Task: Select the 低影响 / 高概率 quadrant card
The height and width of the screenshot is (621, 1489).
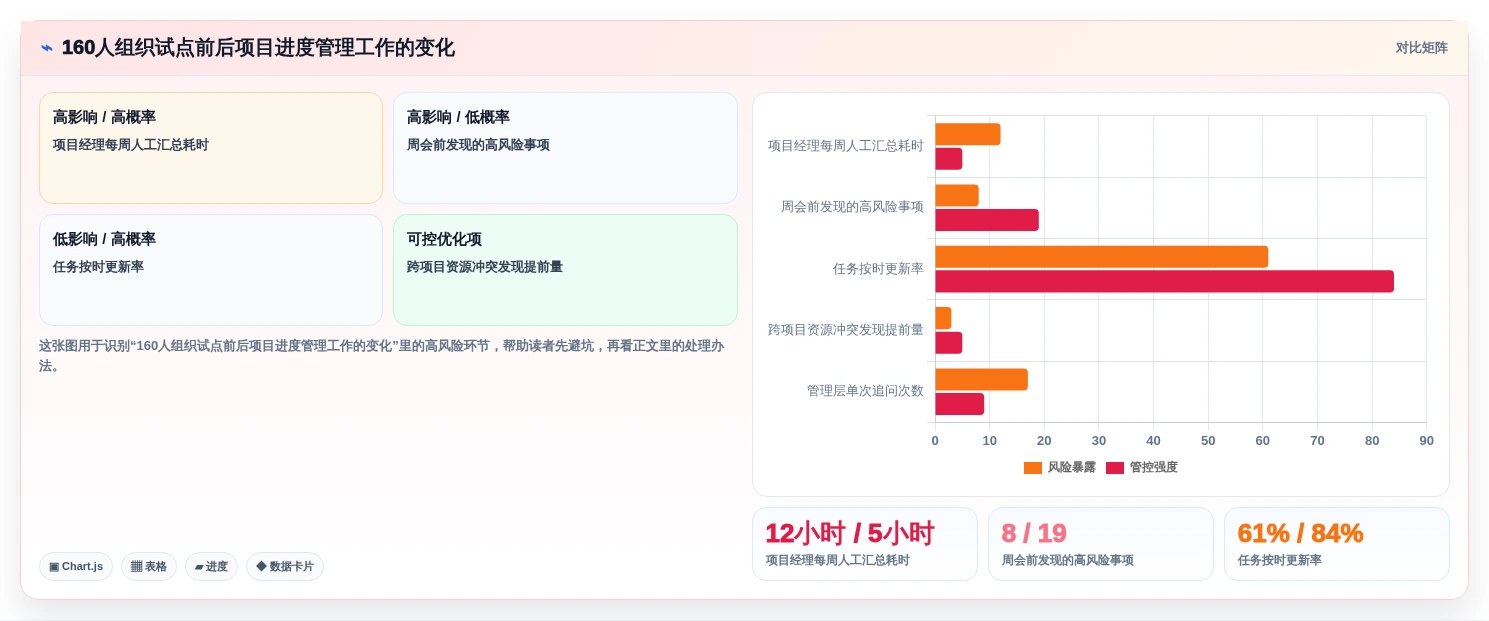Action: [211, 270]
